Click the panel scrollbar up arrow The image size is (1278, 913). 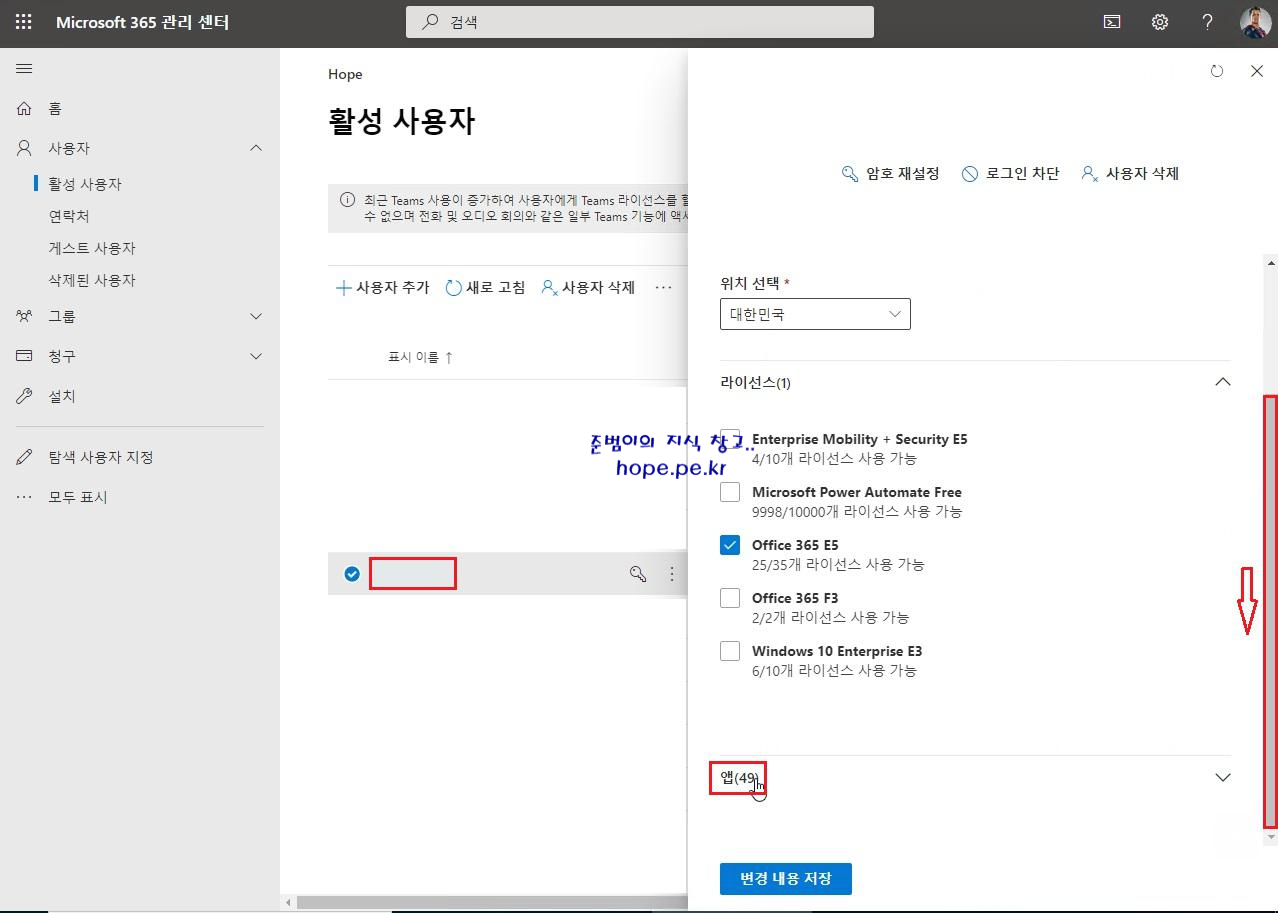[x=1271, y=264]
